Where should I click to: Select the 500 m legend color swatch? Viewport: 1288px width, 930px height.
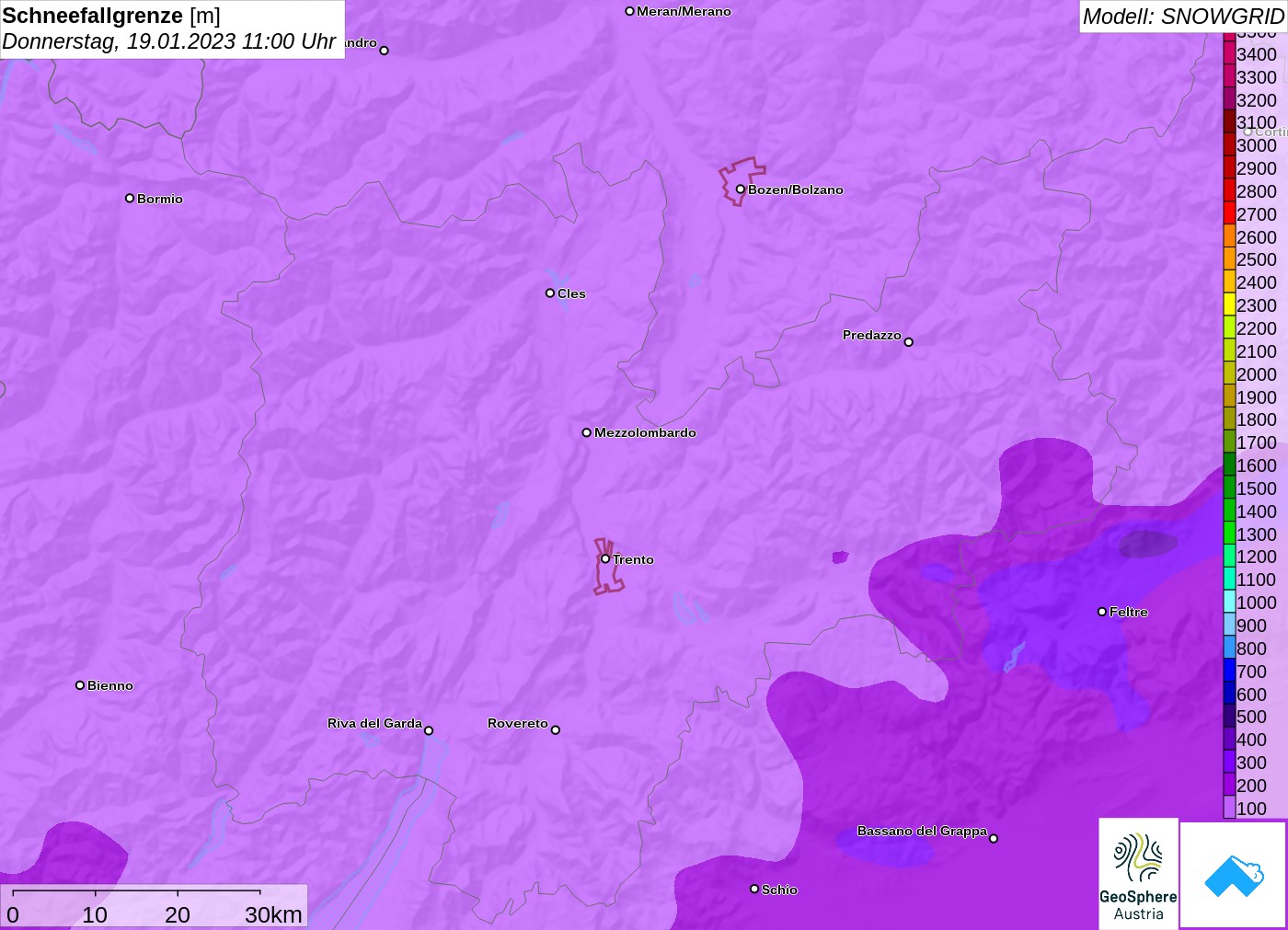pos(1229,716)
